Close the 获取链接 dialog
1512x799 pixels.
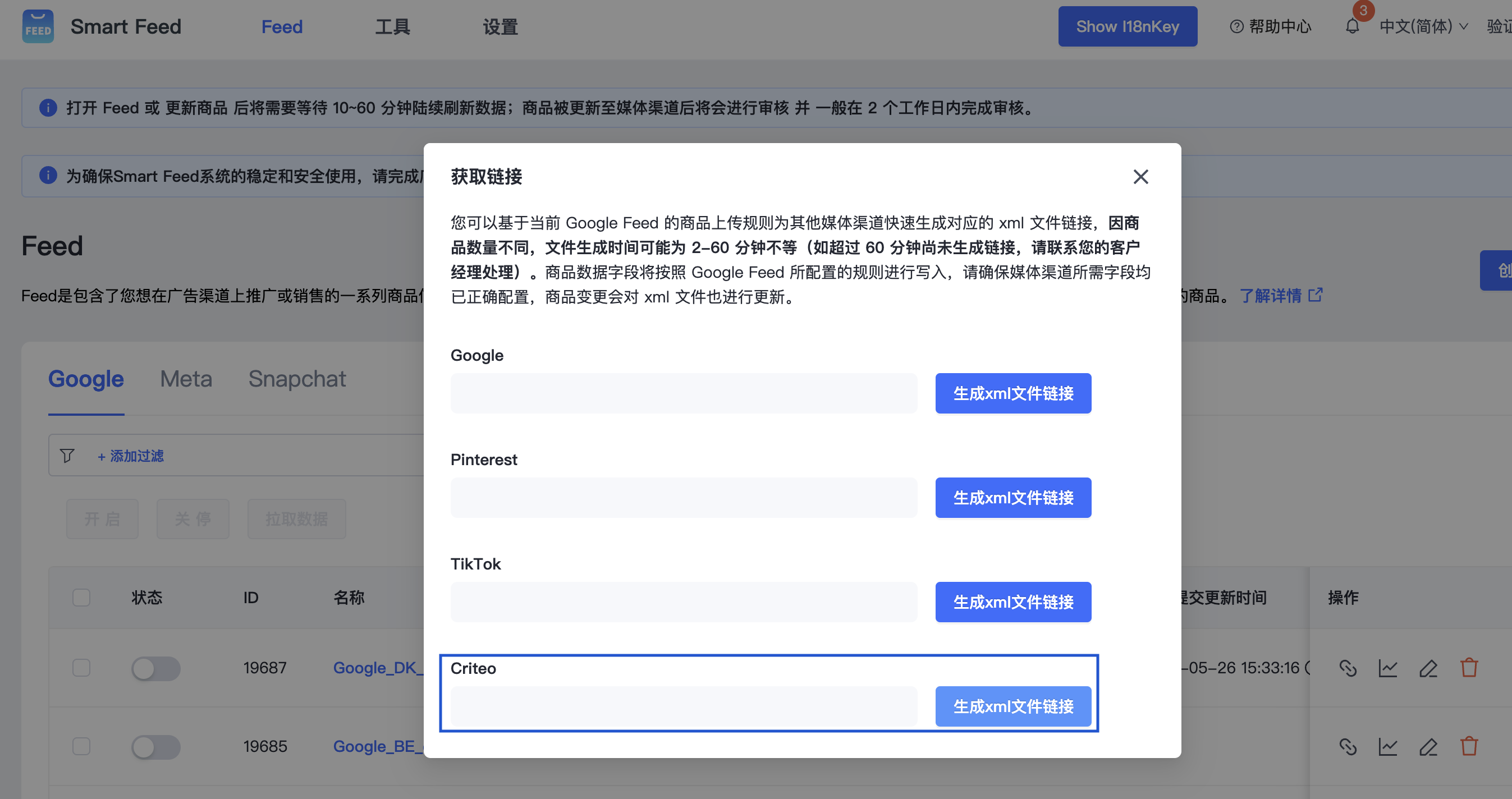pyautogui.click(x=1140, y=177)
